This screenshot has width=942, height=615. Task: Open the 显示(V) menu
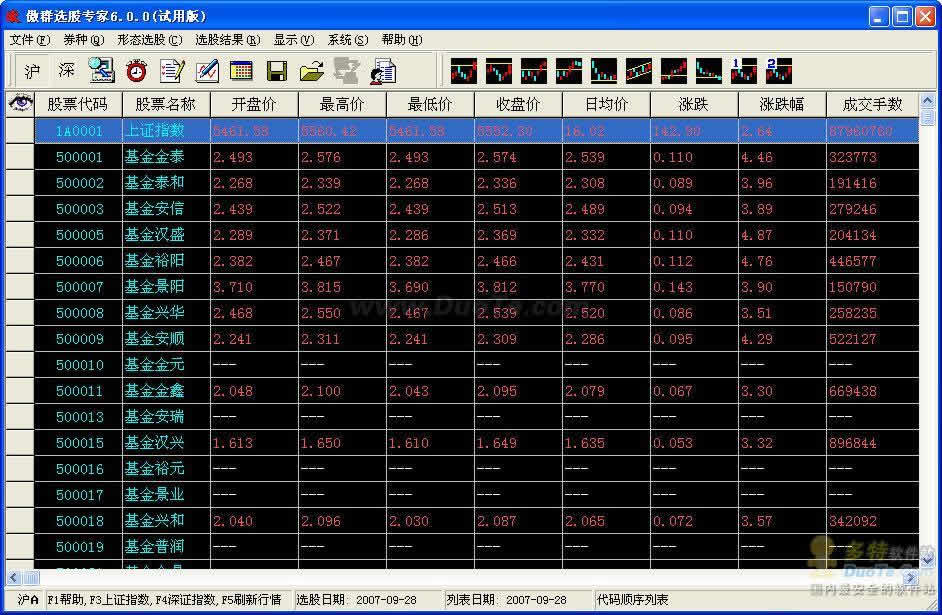tap(294, 40)
